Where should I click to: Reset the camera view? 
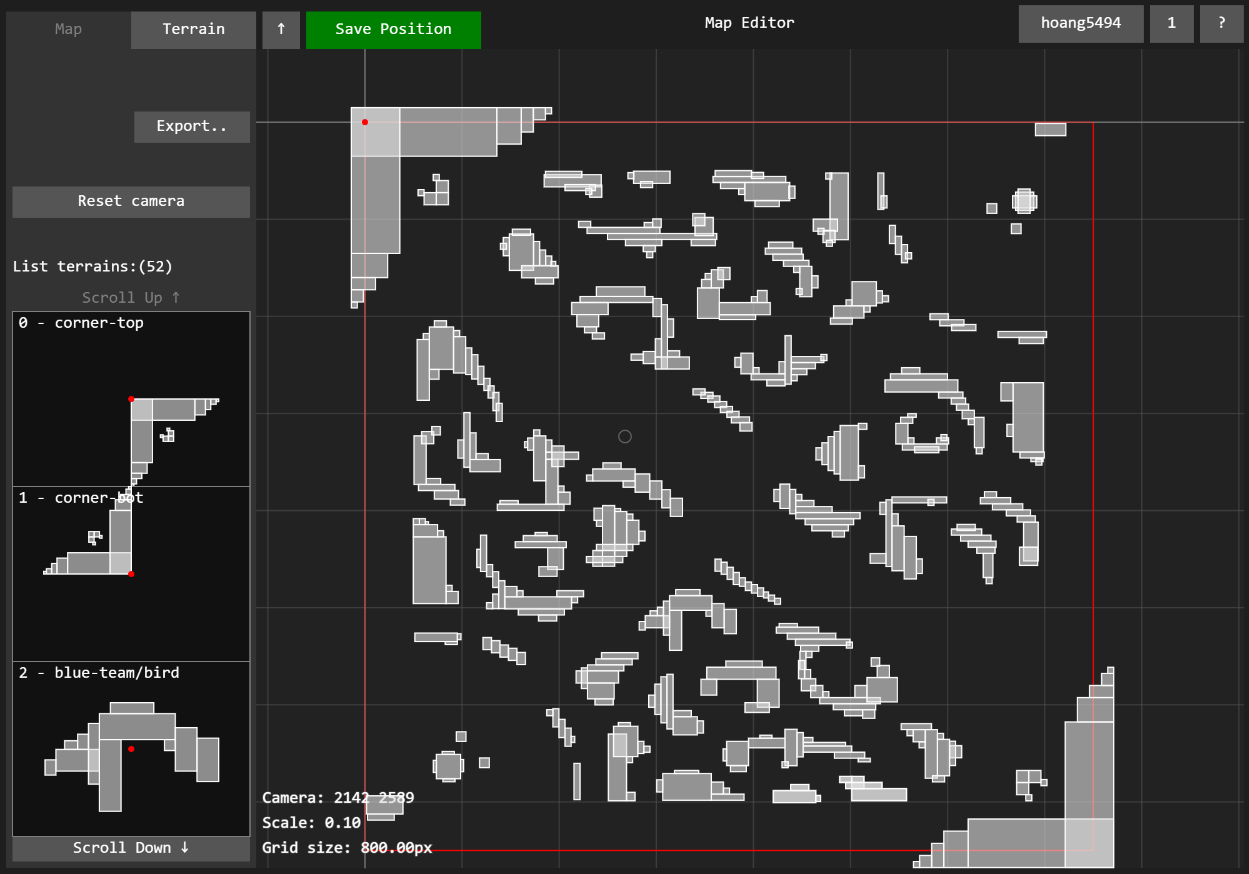[131, 201]
